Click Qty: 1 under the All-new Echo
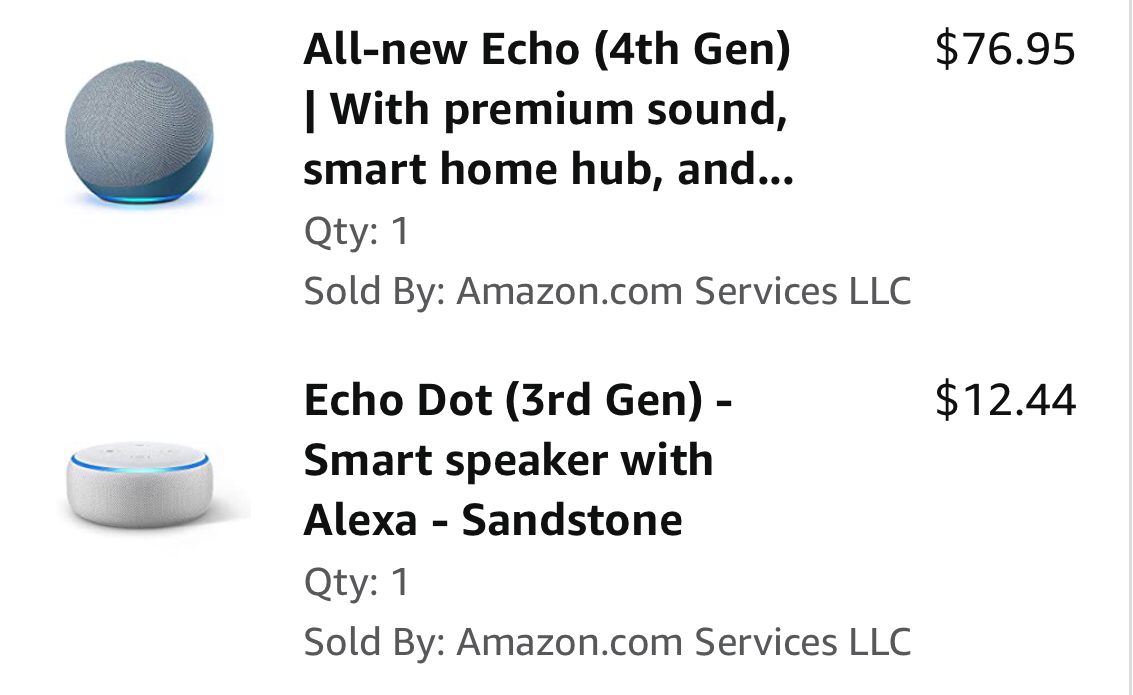The height and width of the screenshot is (695, 1133). coord(357,231)
